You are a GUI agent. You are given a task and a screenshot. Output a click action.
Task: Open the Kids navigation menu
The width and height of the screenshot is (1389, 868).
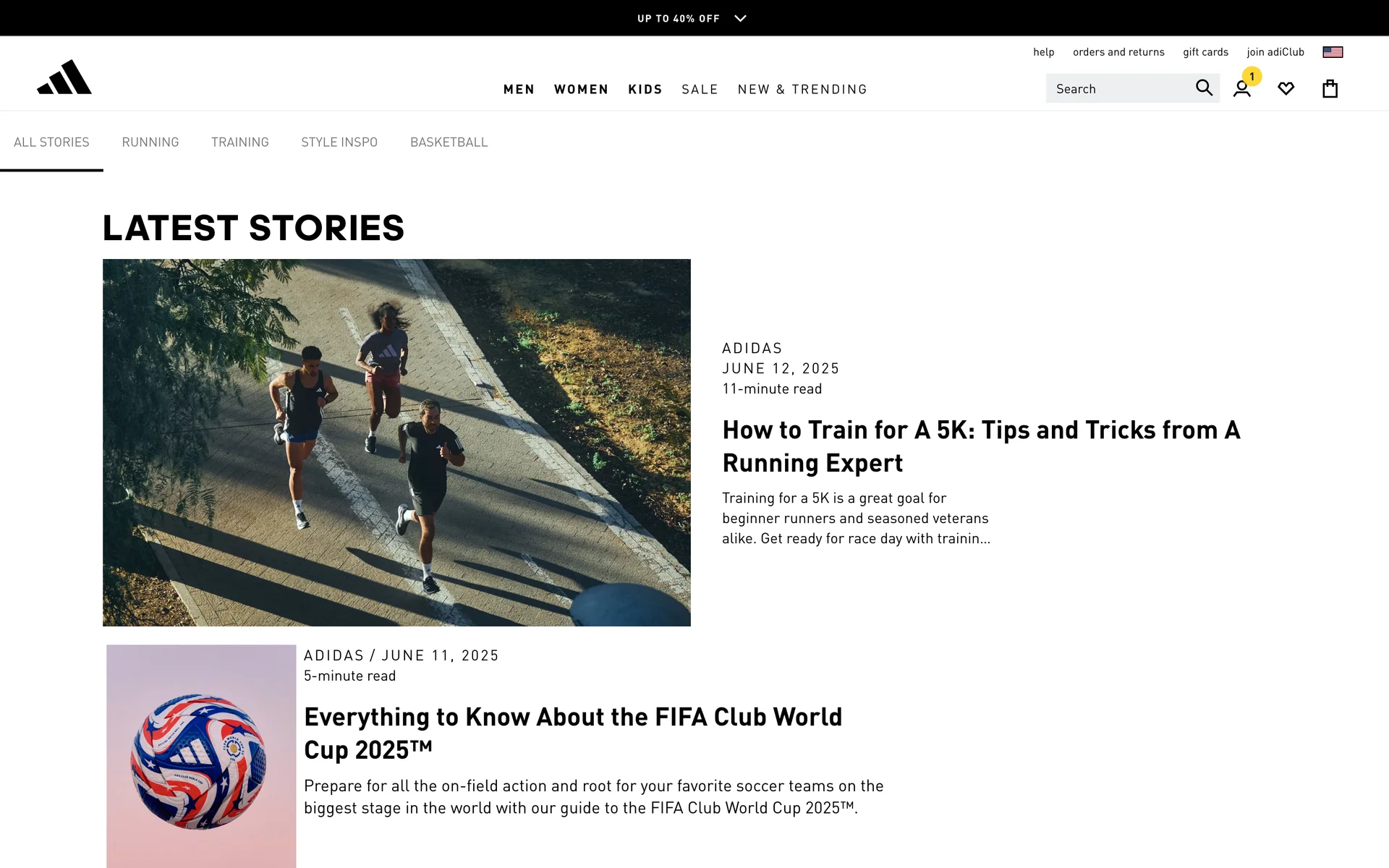645,90
